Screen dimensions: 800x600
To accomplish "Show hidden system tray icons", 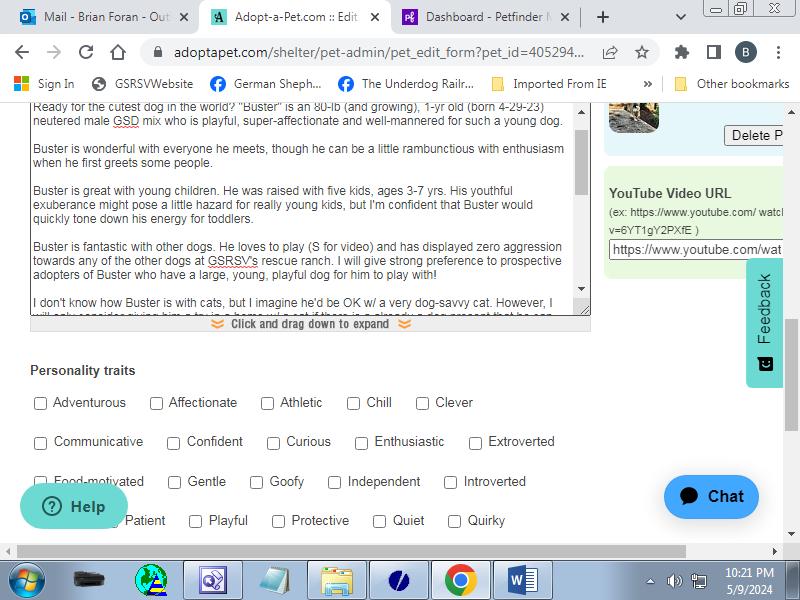I will [651, 581].
